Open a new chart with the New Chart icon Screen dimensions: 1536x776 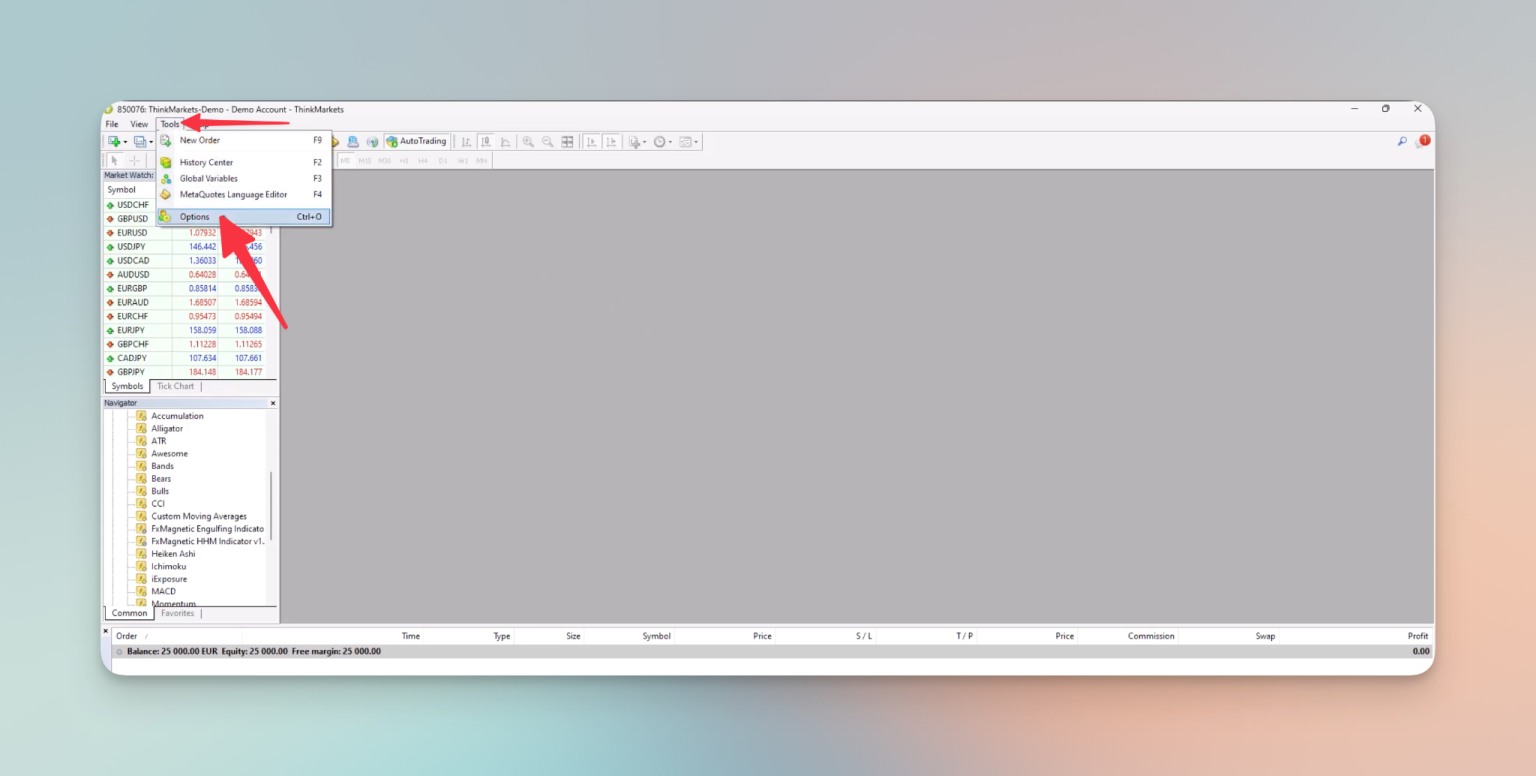point(113,141)
